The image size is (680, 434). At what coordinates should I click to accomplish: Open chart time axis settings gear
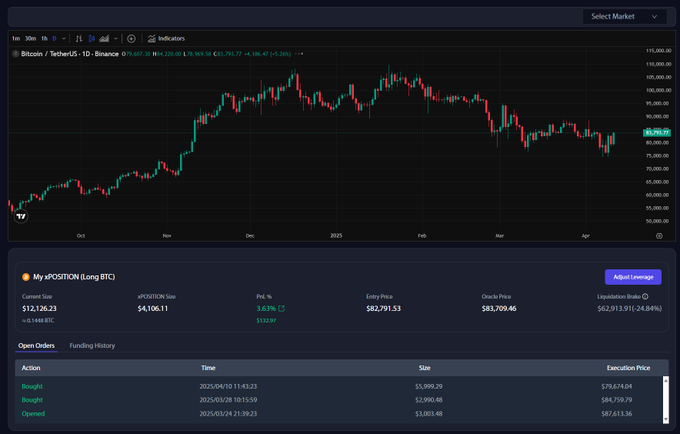click(x=659, y=235)
